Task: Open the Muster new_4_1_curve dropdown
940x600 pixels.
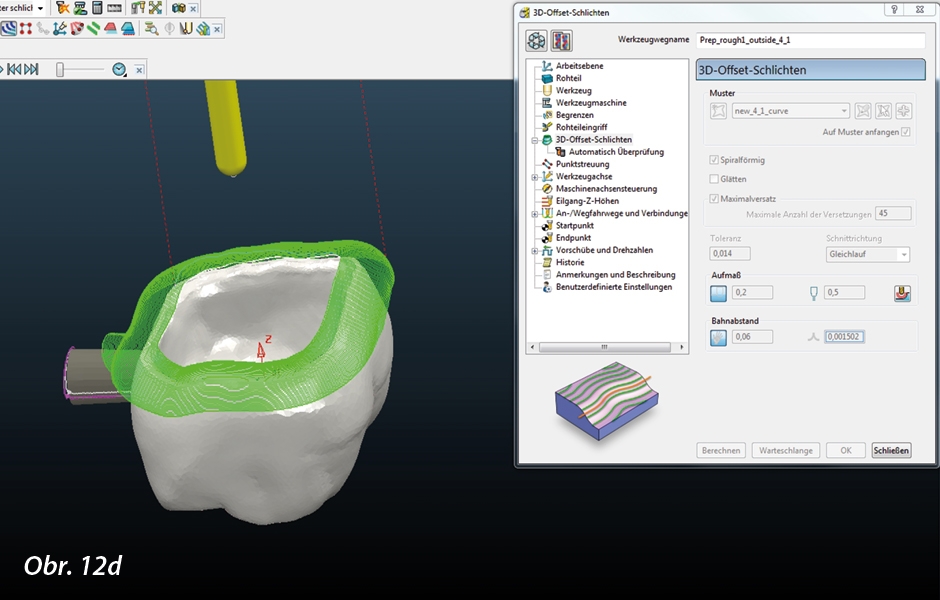Action: (x=844, y=111)
